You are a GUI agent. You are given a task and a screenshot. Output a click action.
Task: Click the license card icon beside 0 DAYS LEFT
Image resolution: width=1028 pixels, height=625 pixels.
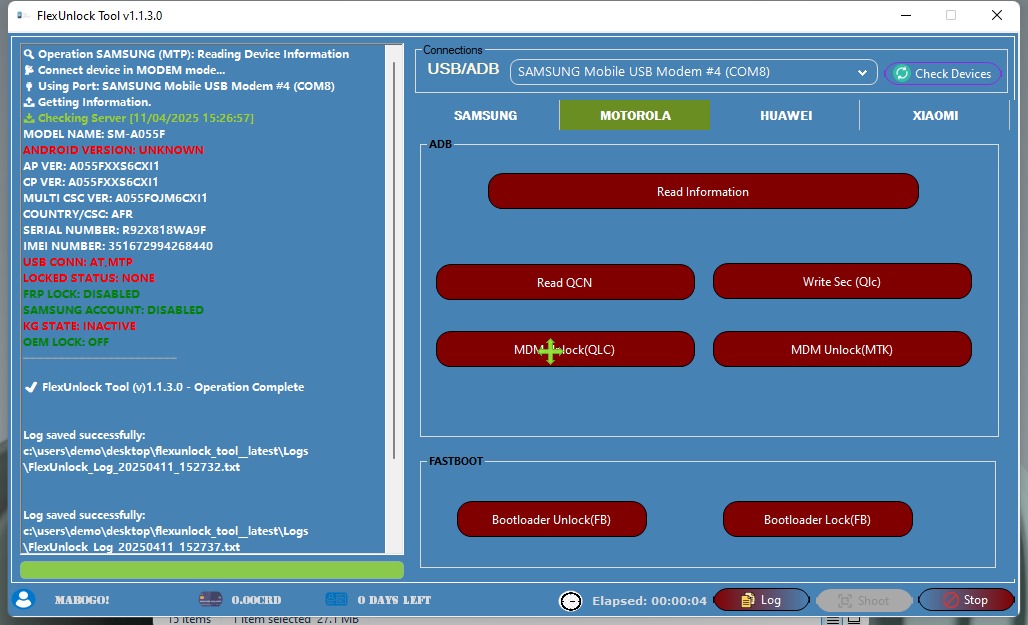tap(337, 599)
